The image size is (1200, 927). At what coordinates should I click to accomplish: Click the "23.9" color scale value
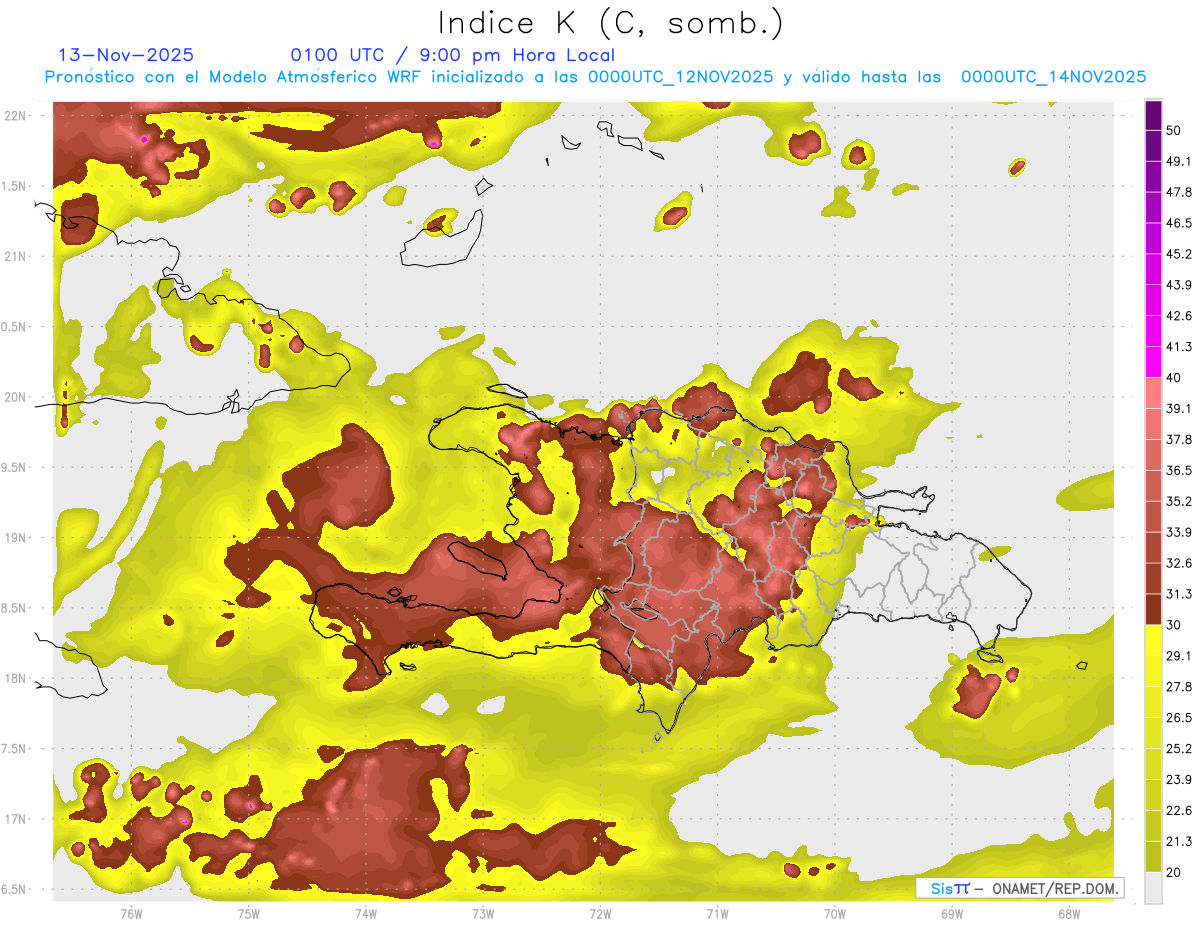(1178, 780)
